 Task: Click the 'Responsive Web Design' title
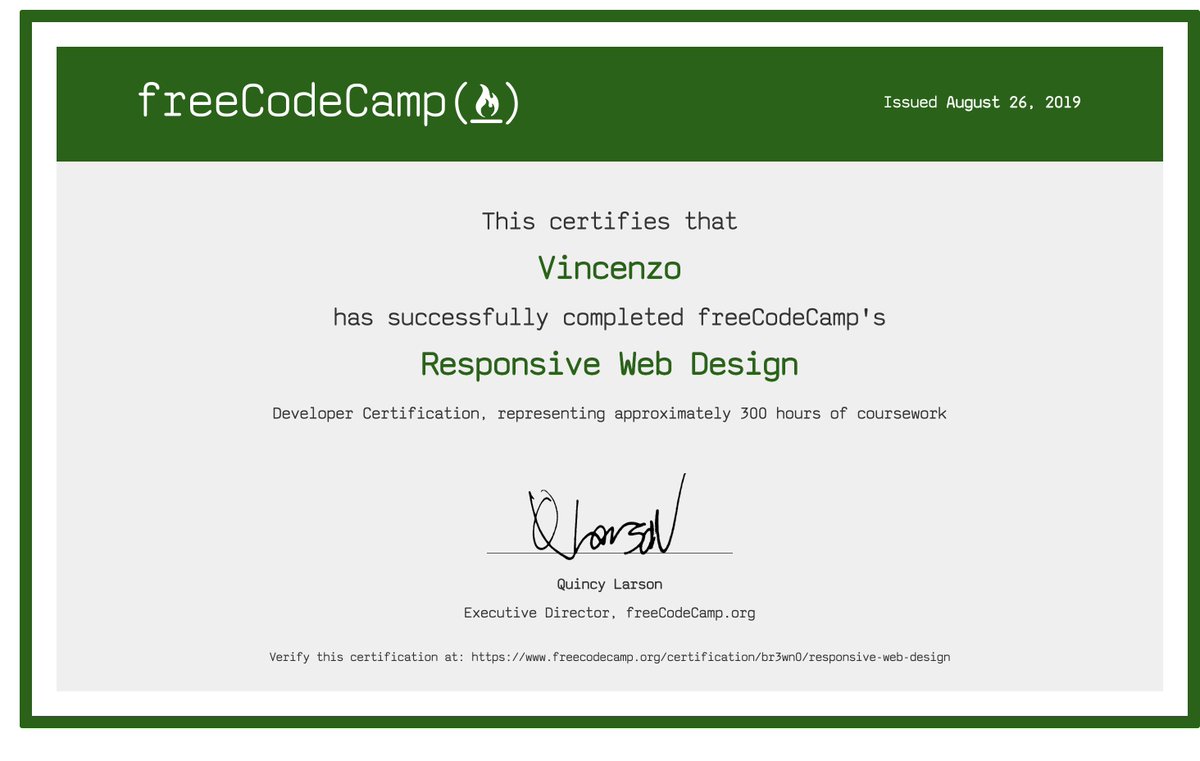(x=609, y=364)
